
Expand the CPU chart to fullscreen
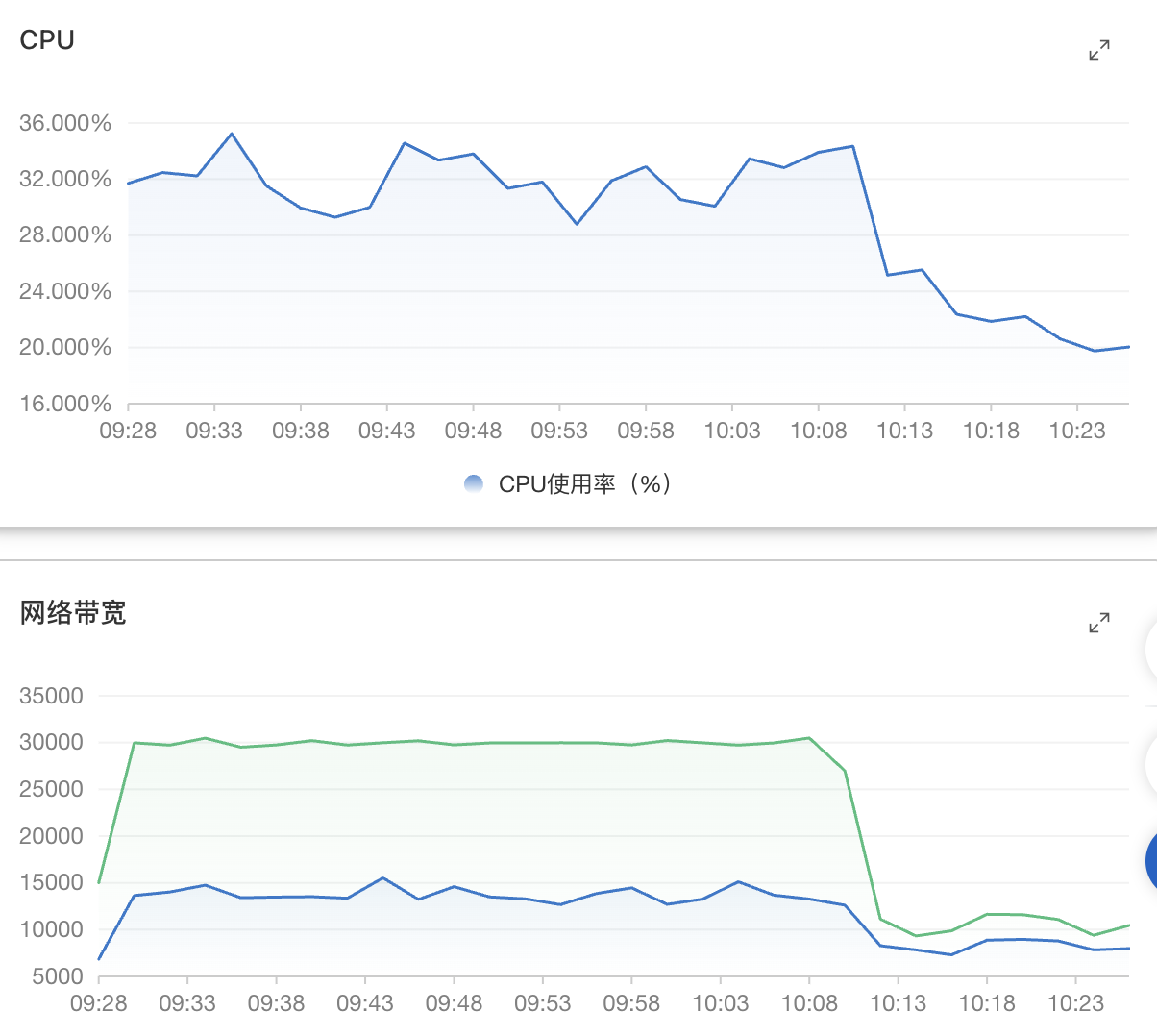1099,50
